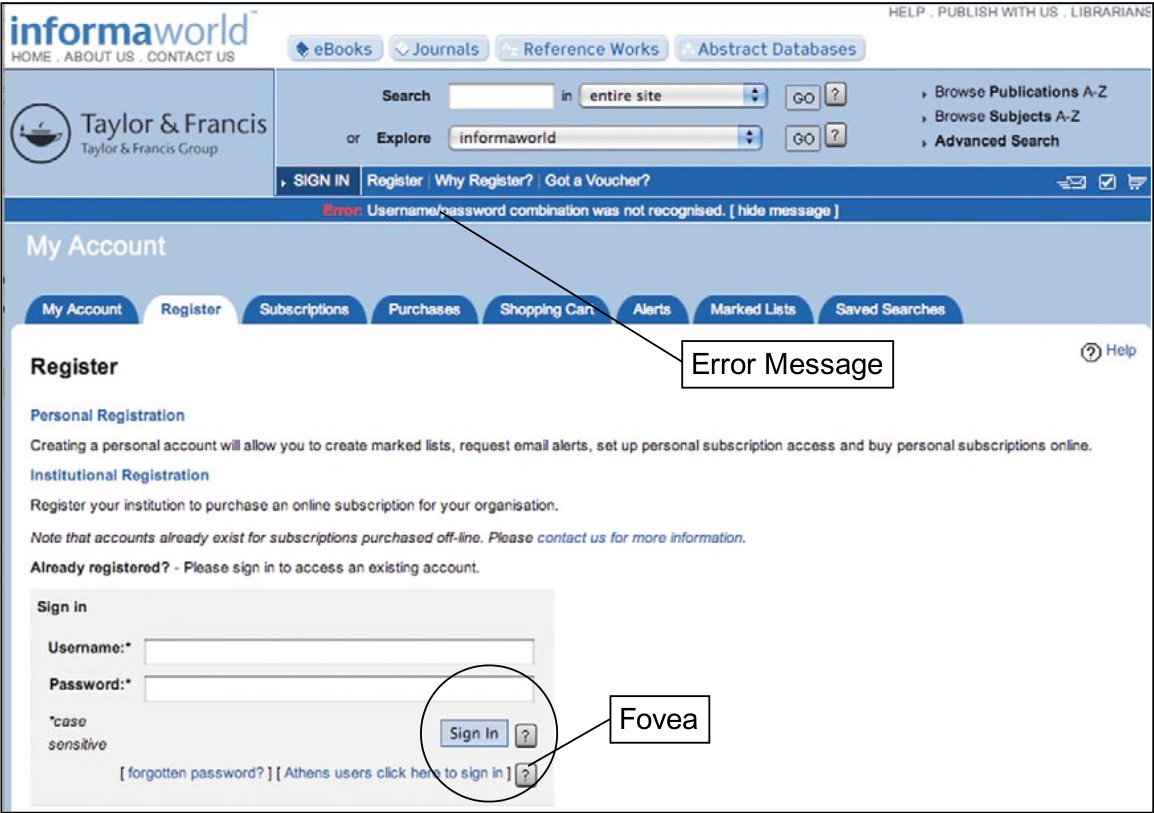Image resolution: width=1154 pixels, height=813 pixels.
Task: Click PUBLISH WITH US link
Action: [x=997, y=13]
